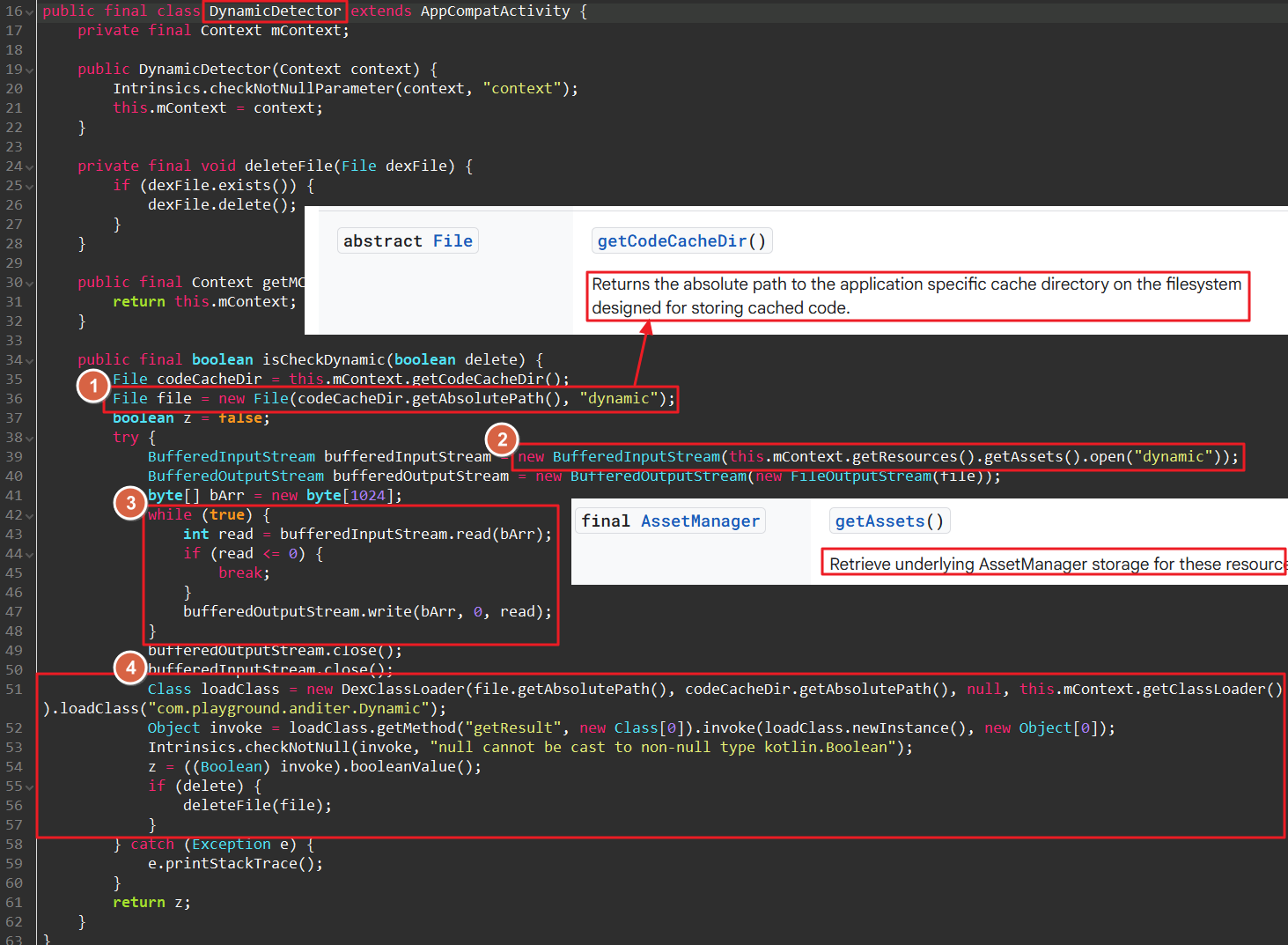Fold the isCheckDynamic method at line 34
The image size is (1288, 945).
[30, 361]
